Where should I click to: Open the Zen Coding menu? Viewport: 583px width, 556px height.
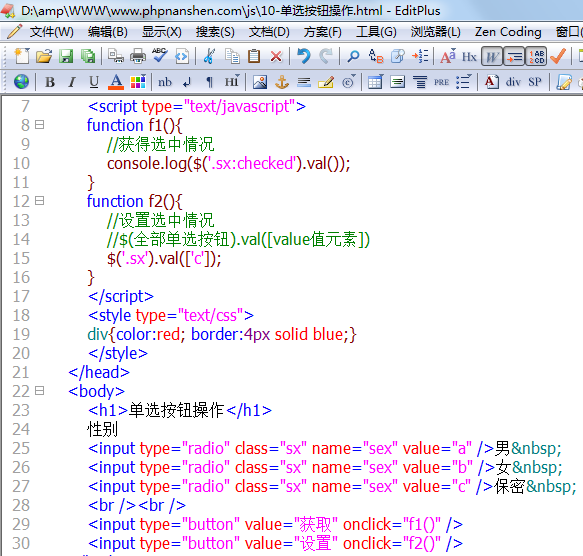(508, 32)
